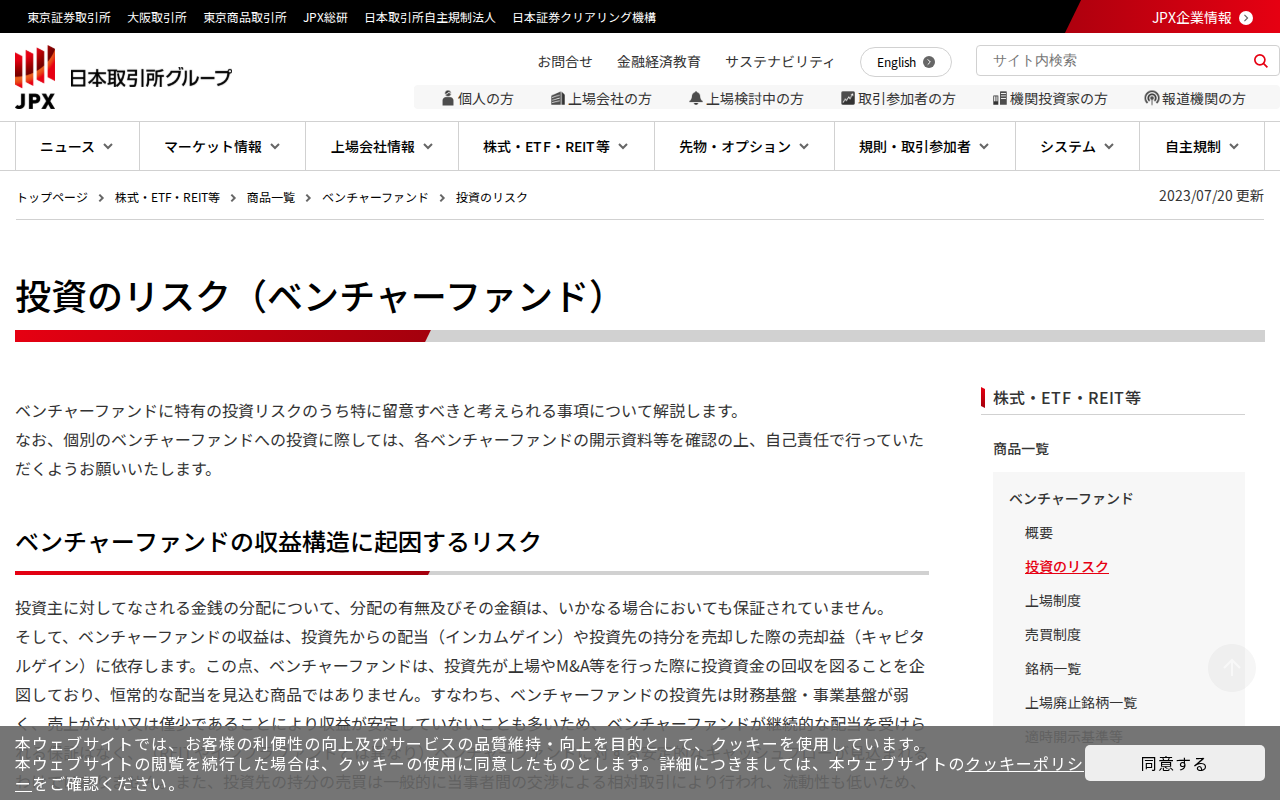Focus the サイト内検索 search field
Viewport: 1280px width, 800px height.
[x=1115, y=61]
